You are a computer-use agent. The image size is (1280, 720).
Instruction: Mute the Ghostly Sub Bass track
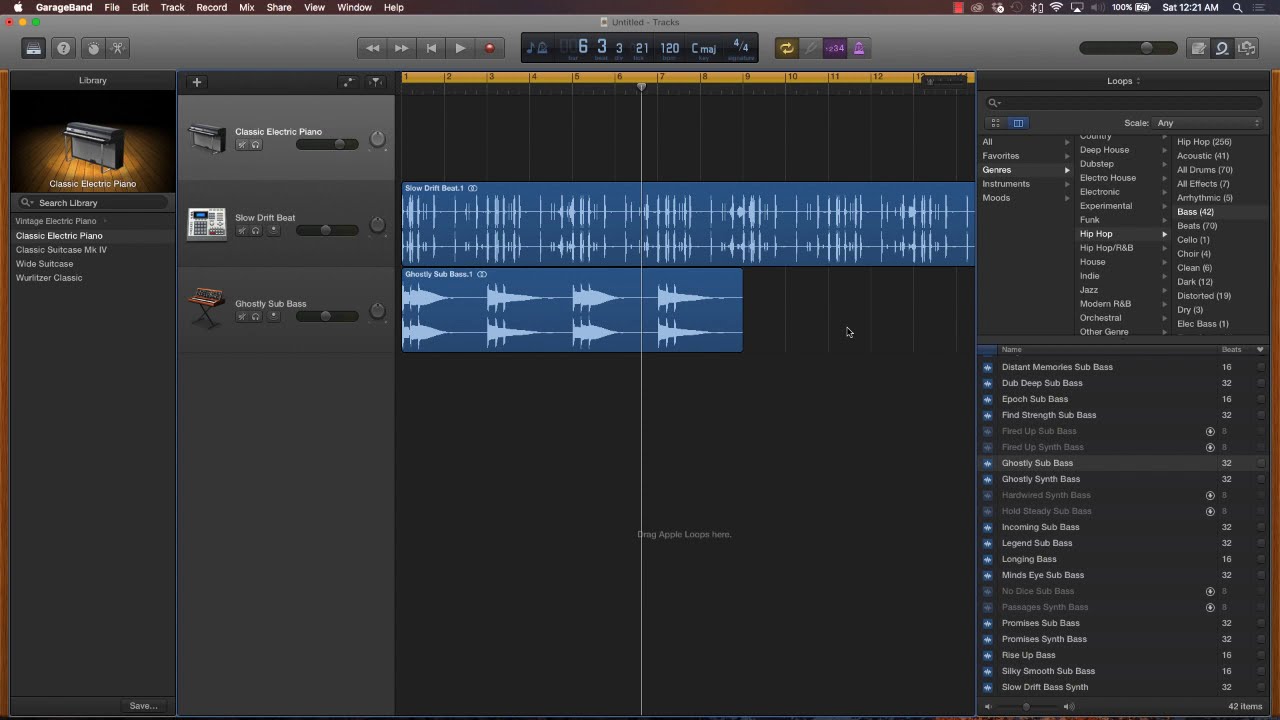[x=241, y=317]
